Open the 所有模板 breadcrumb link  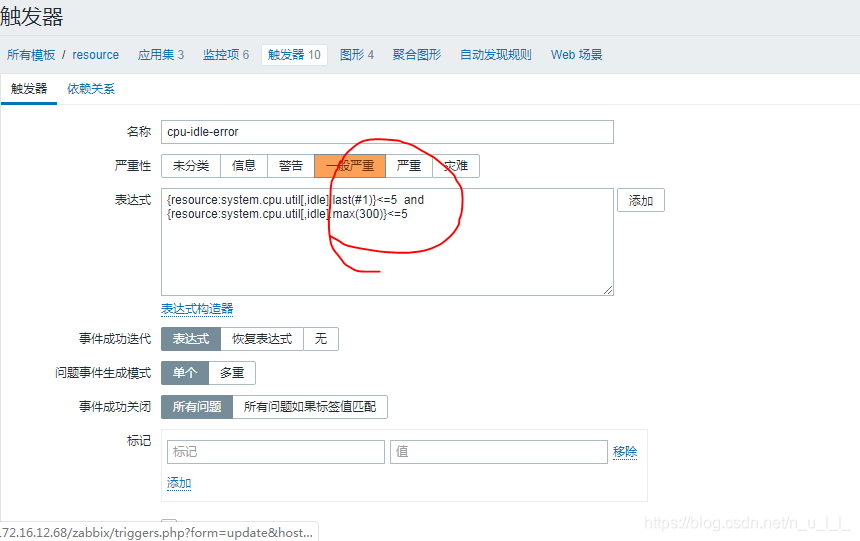[x=31, y=55]
